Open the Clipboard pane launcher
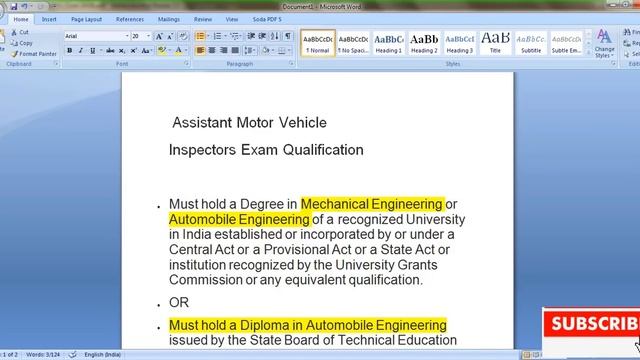The height and width of the screenshot is (360, 640). point(56,64)
